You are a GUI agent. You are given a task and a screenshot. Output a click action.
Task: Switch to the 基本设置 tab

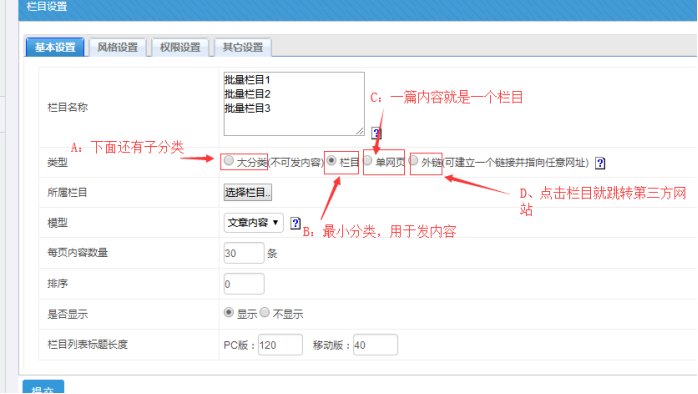(x=55, y=47)
